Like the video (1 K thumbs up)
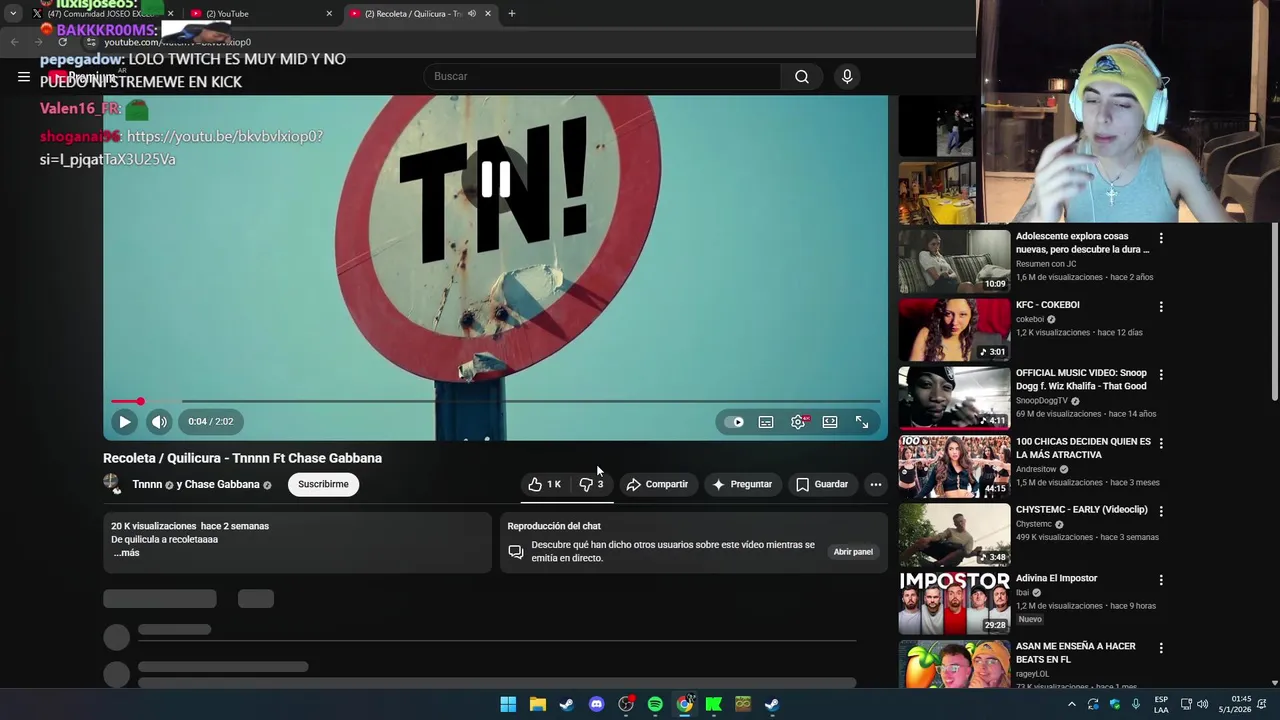 coord(544,484)
